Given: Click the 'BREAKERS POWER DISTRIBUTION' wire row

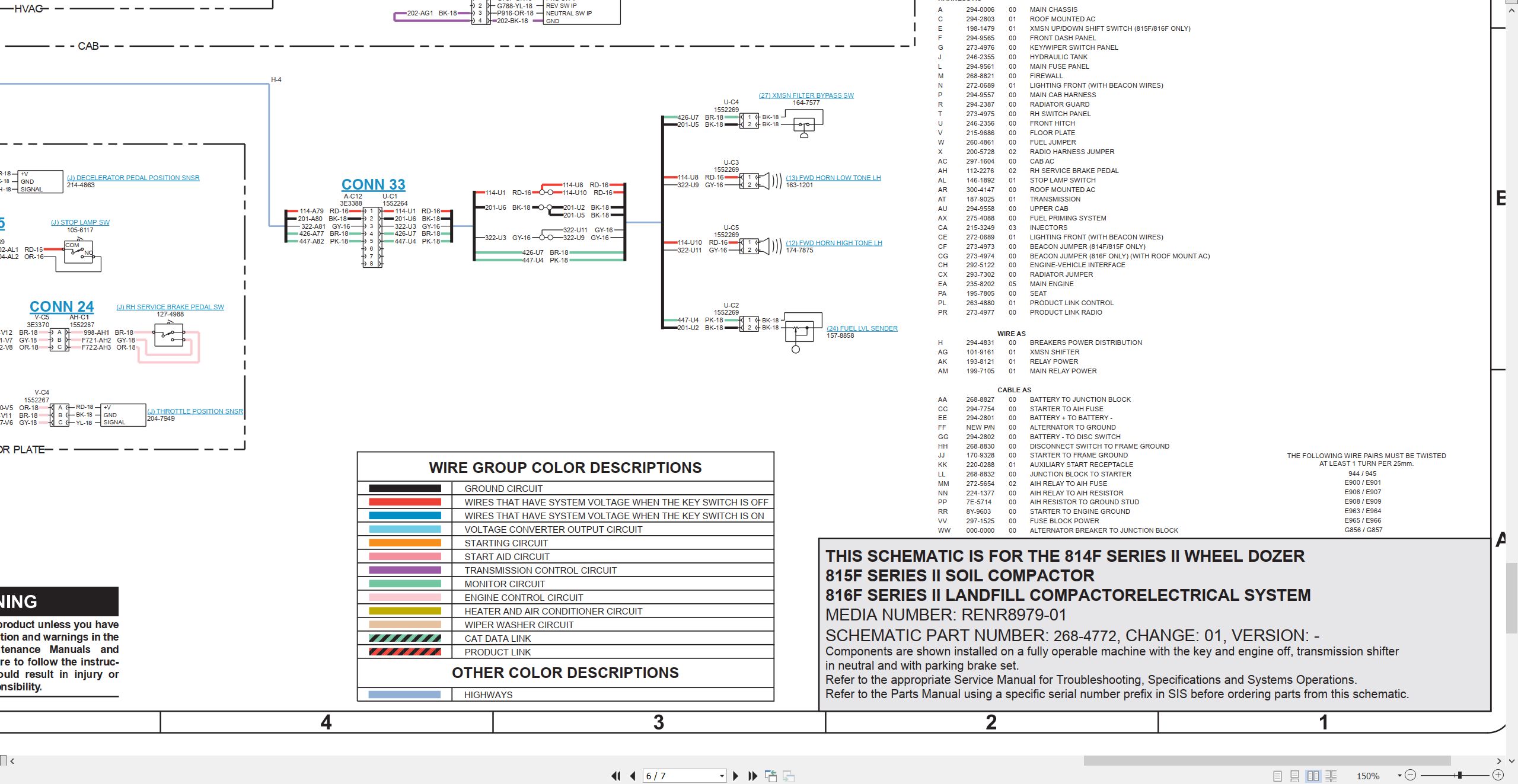Looking at the screenshot, I should click(x=1039, y=343).
